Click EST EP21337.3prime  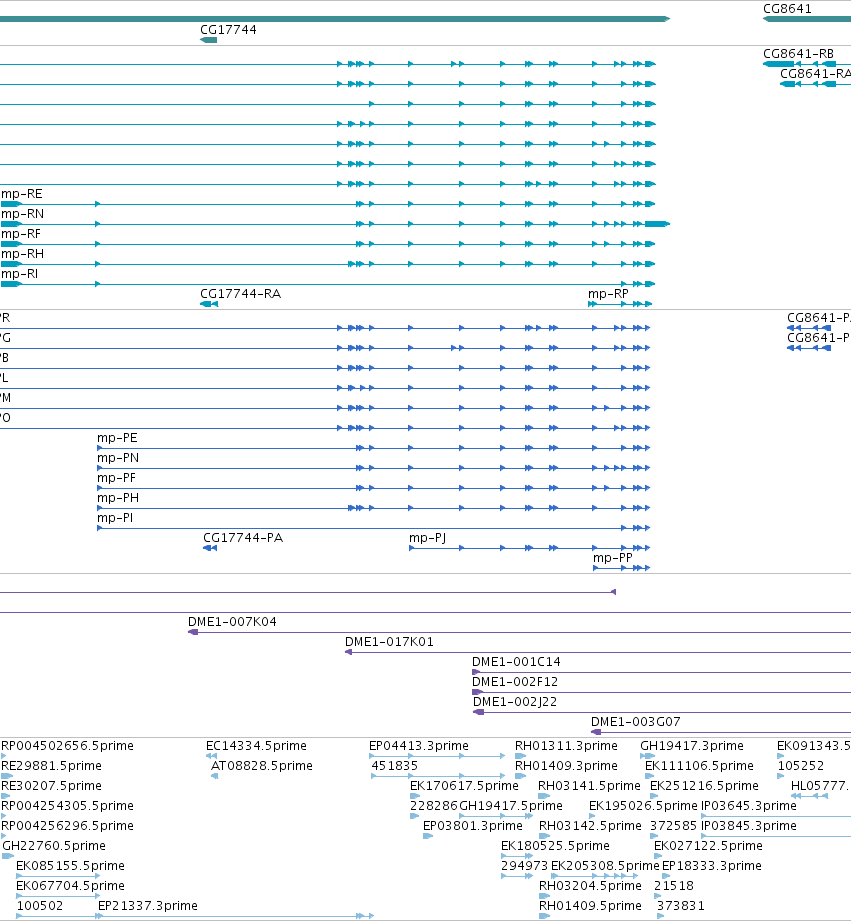coord(148,906)
